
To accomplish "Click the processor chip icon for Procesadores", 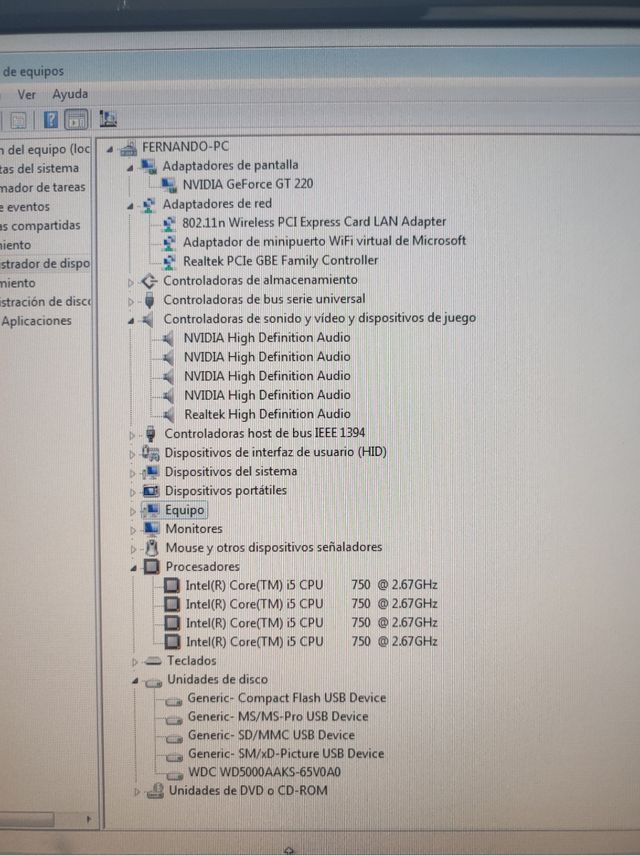I will (152, 567).
